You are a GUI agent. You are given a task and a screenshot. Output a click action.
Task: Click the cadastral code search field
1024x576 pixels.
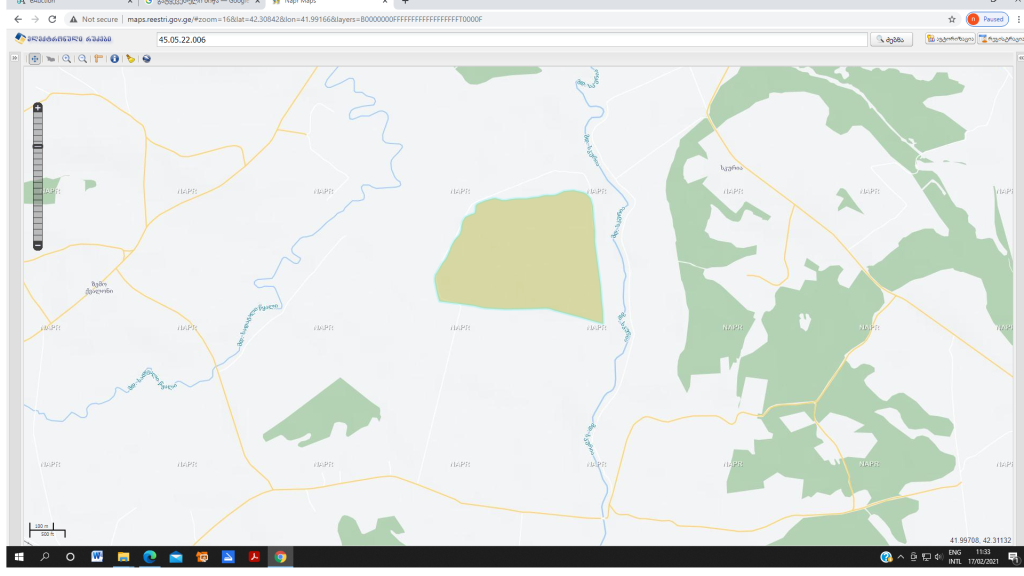tap(512, 40)
